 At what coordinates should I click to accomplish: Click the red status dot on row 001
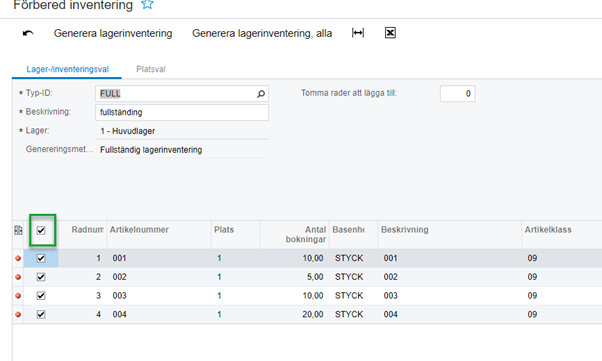[18, 258]
